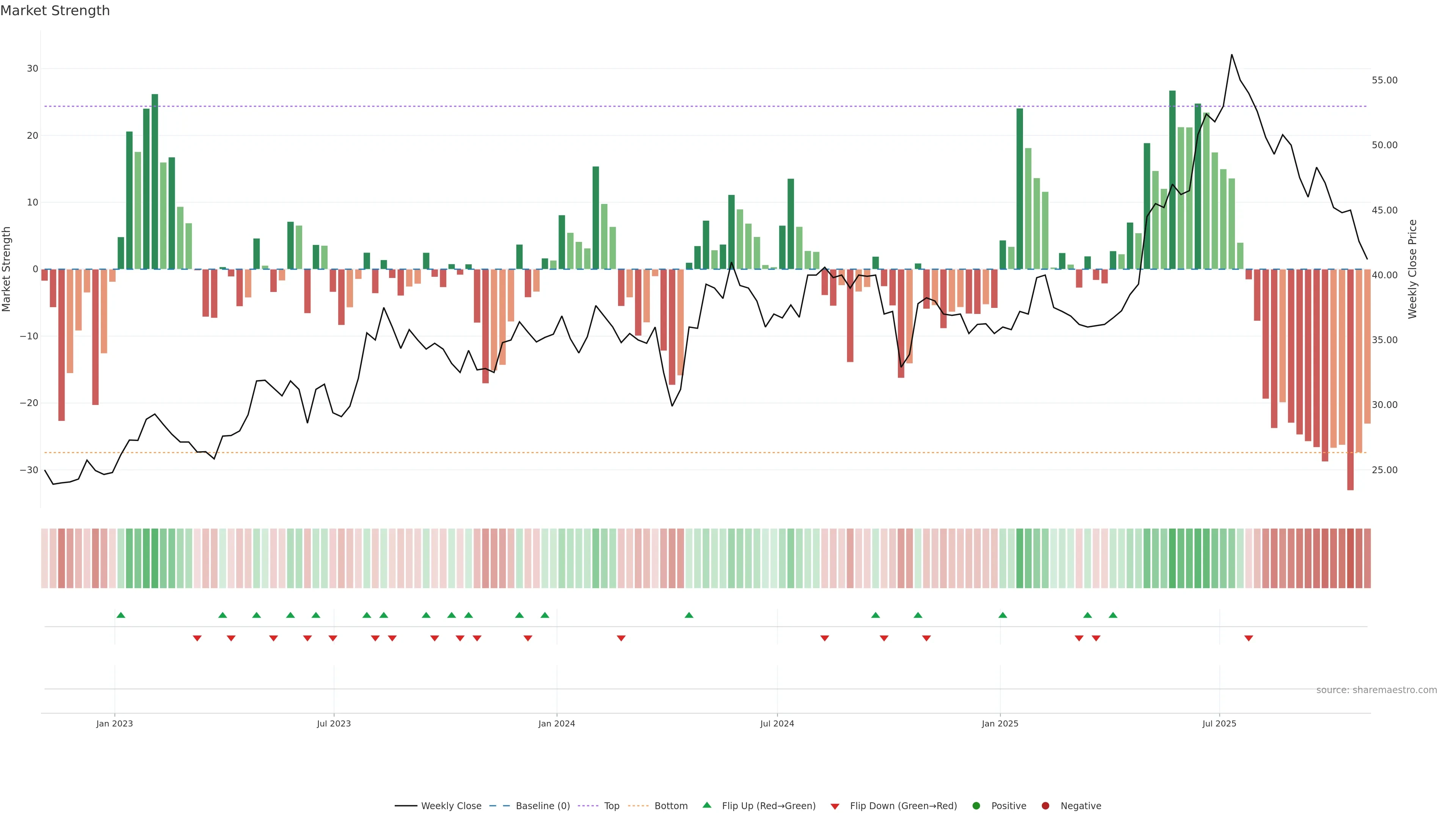Click the last red flip-down marker after Jul 2025
The height and width of the screenshot is (819, 1456).
pyautogui.click(x=1249, y=638)
